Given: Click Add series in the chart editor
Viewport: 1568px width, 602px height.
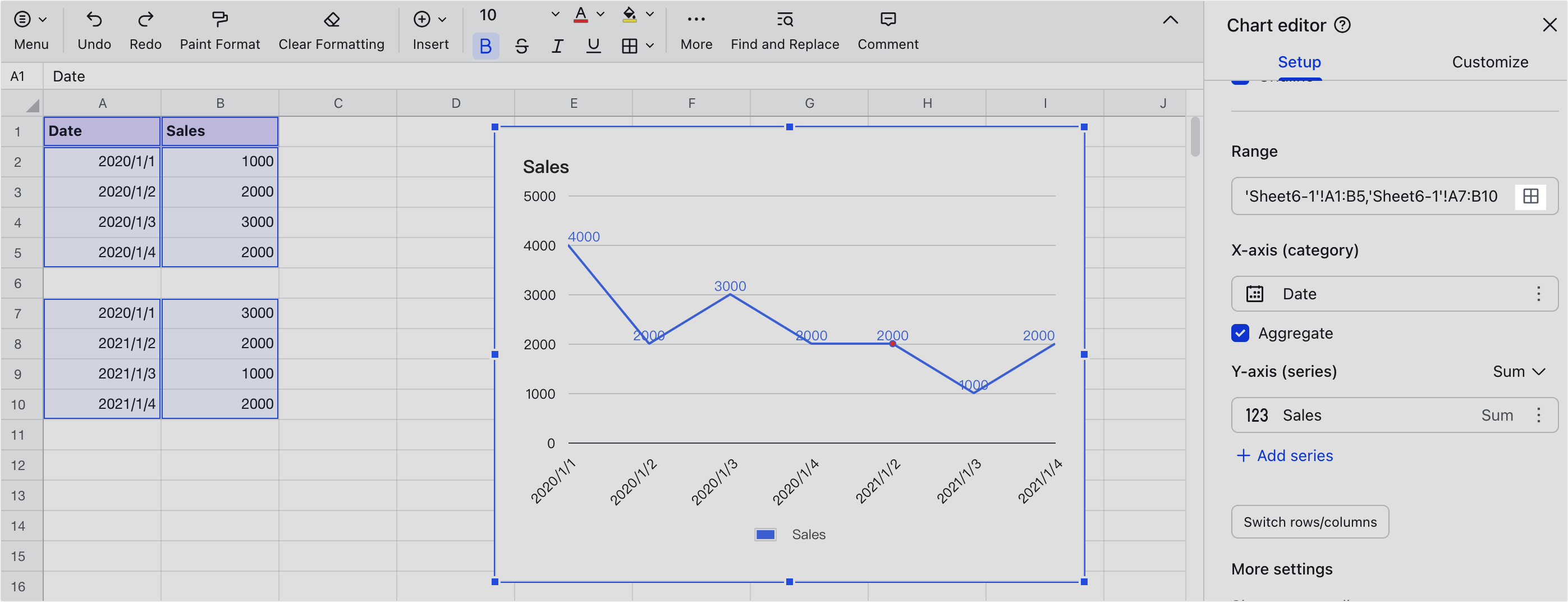Looking at the screenshot, I should (1283, 455).
